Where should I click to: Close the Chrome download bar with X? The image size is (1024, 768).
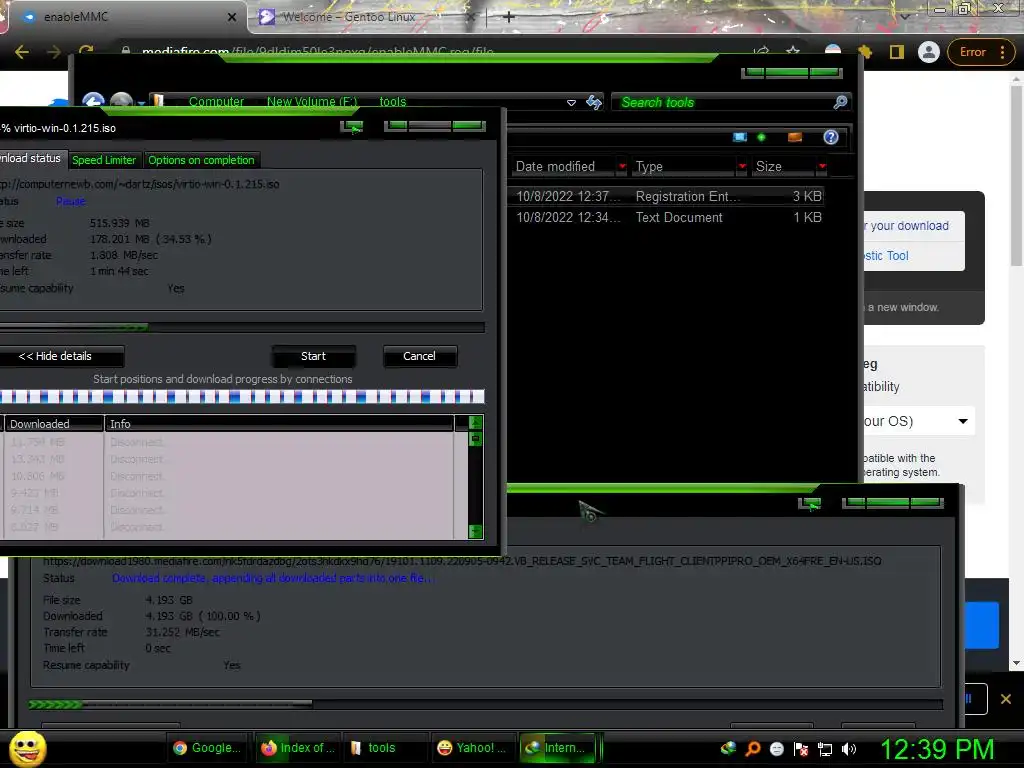coord(1006,699)
